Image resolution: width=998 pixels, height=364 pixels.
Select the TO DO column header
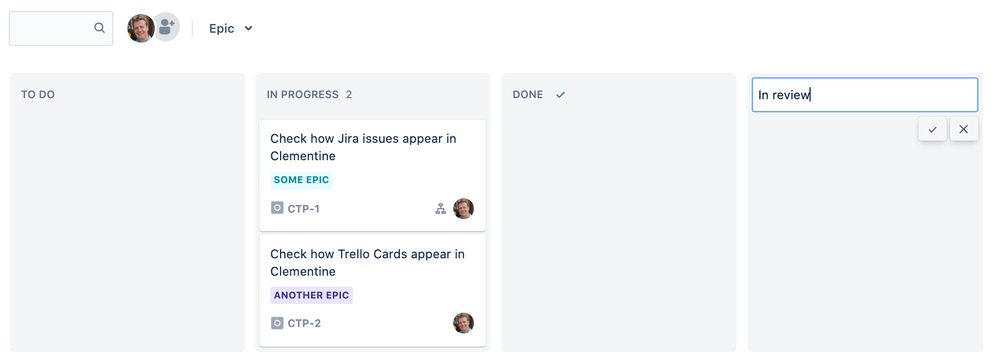tap(38, 95)
